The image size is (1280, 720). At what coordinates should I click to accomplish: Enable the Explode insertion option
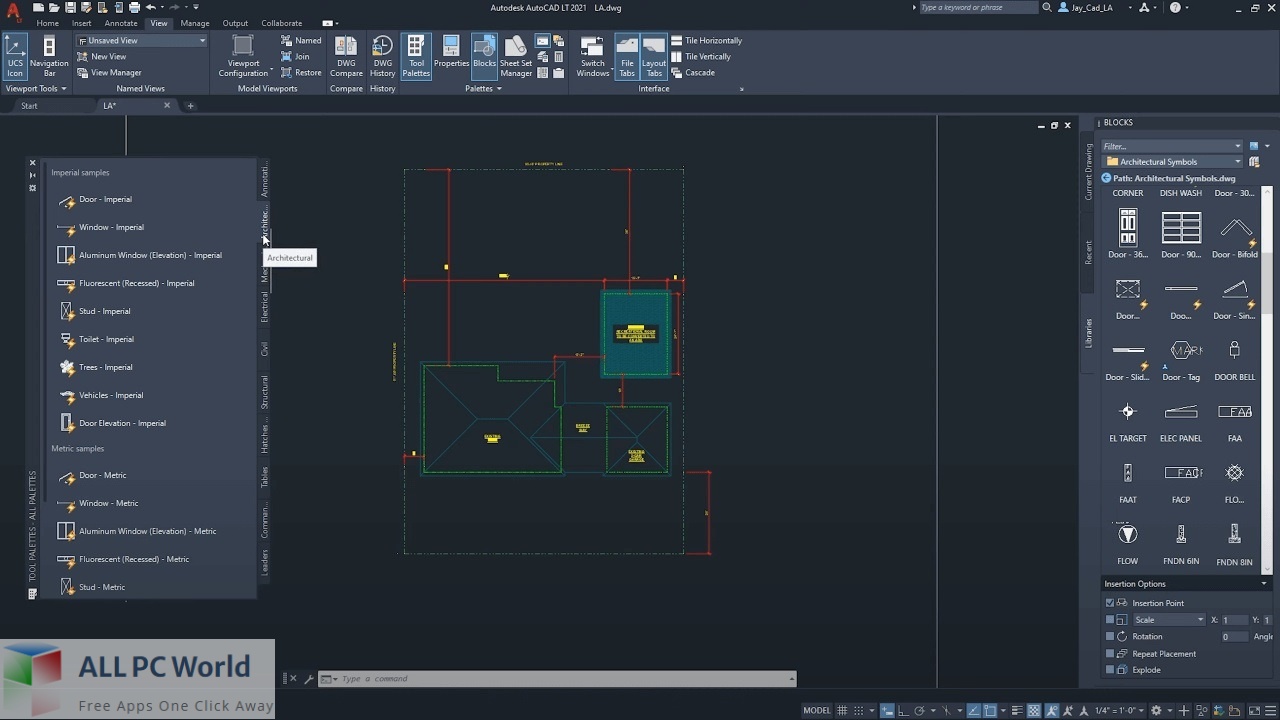1109,670
